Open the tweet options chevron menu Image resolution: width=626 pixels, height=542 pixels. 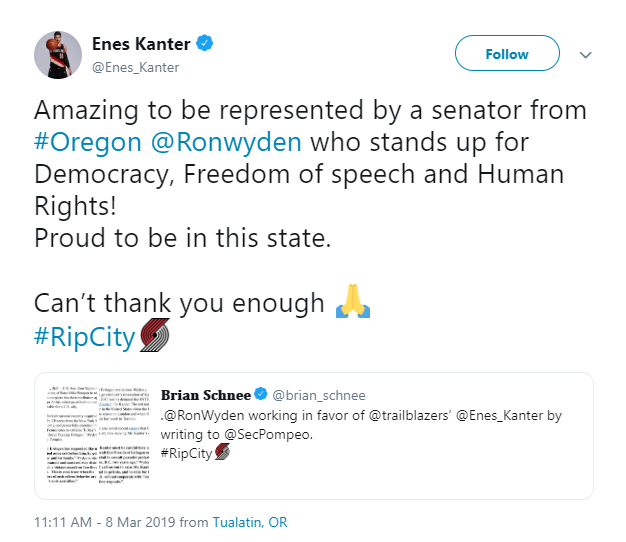click(x=586, y=54)
